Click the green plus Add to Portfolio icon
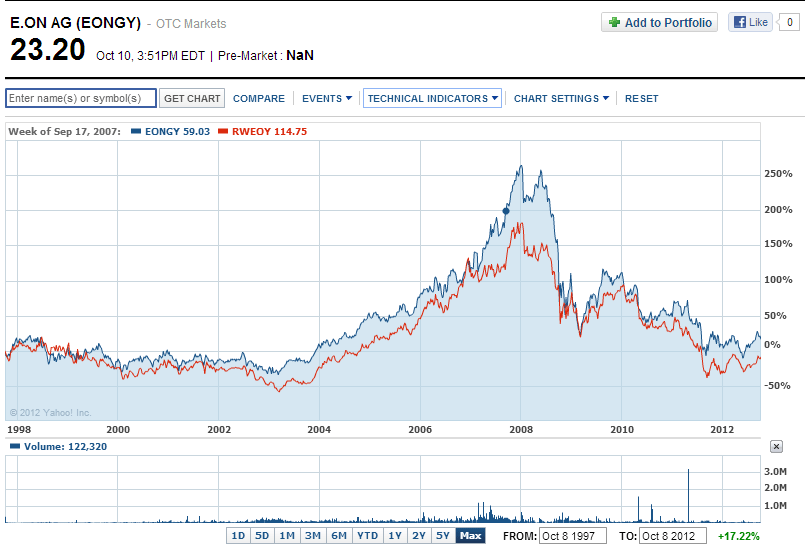Viewport: 810px width, 548px height. click(614, 22)
